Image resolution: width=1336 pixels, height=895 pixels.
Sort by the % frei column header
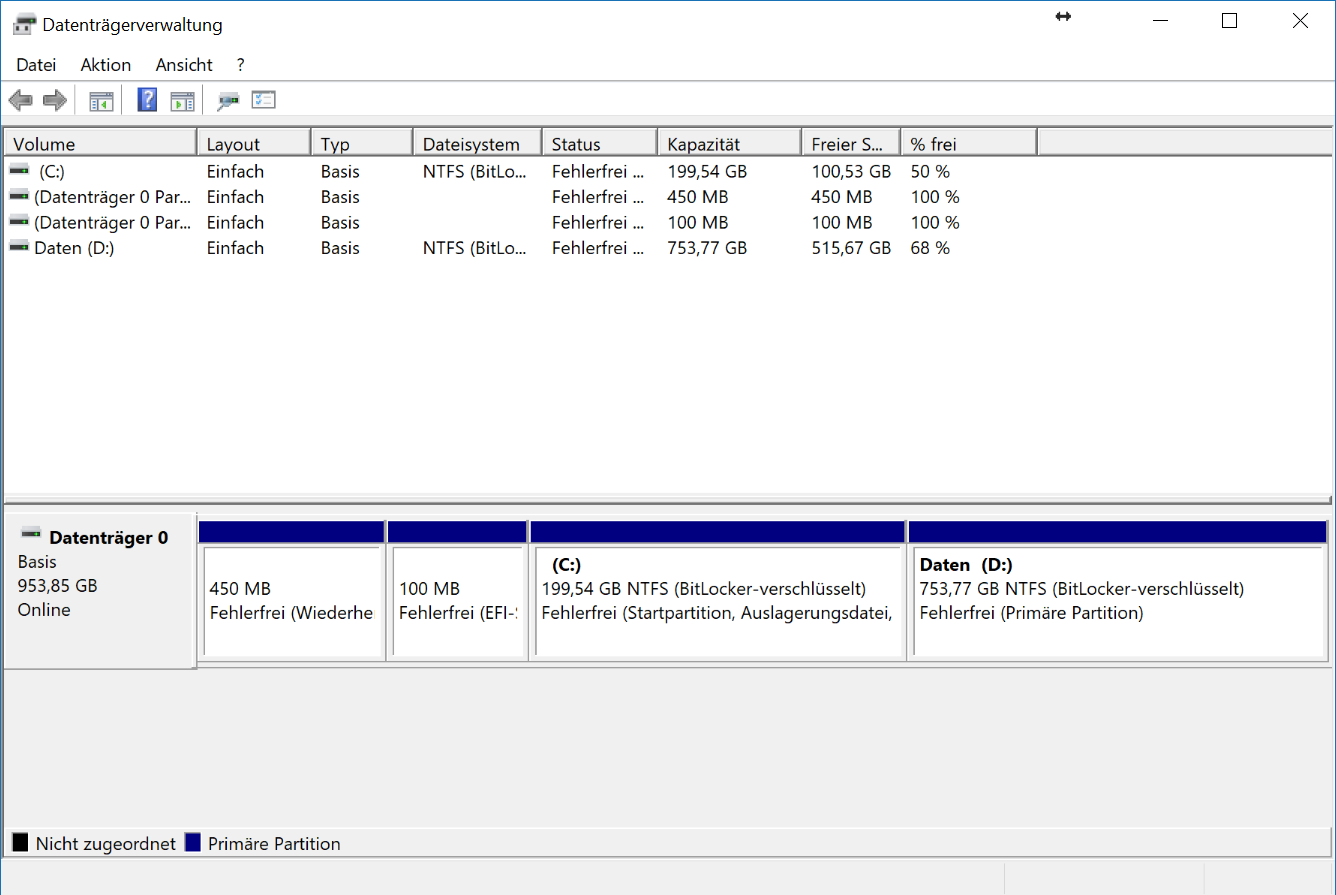point(968,144)
